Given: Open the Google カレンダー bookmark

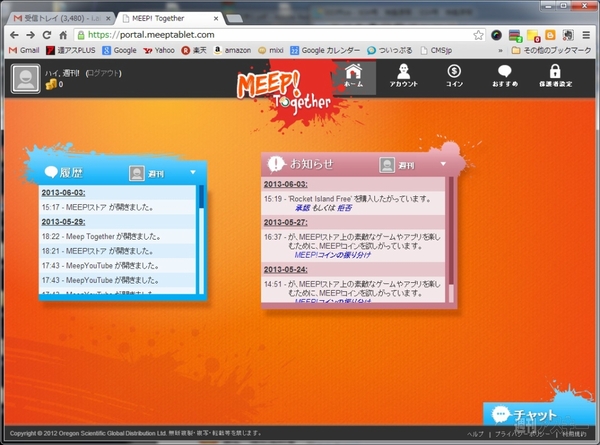Looking at the screenshot, I should point(325,50).
